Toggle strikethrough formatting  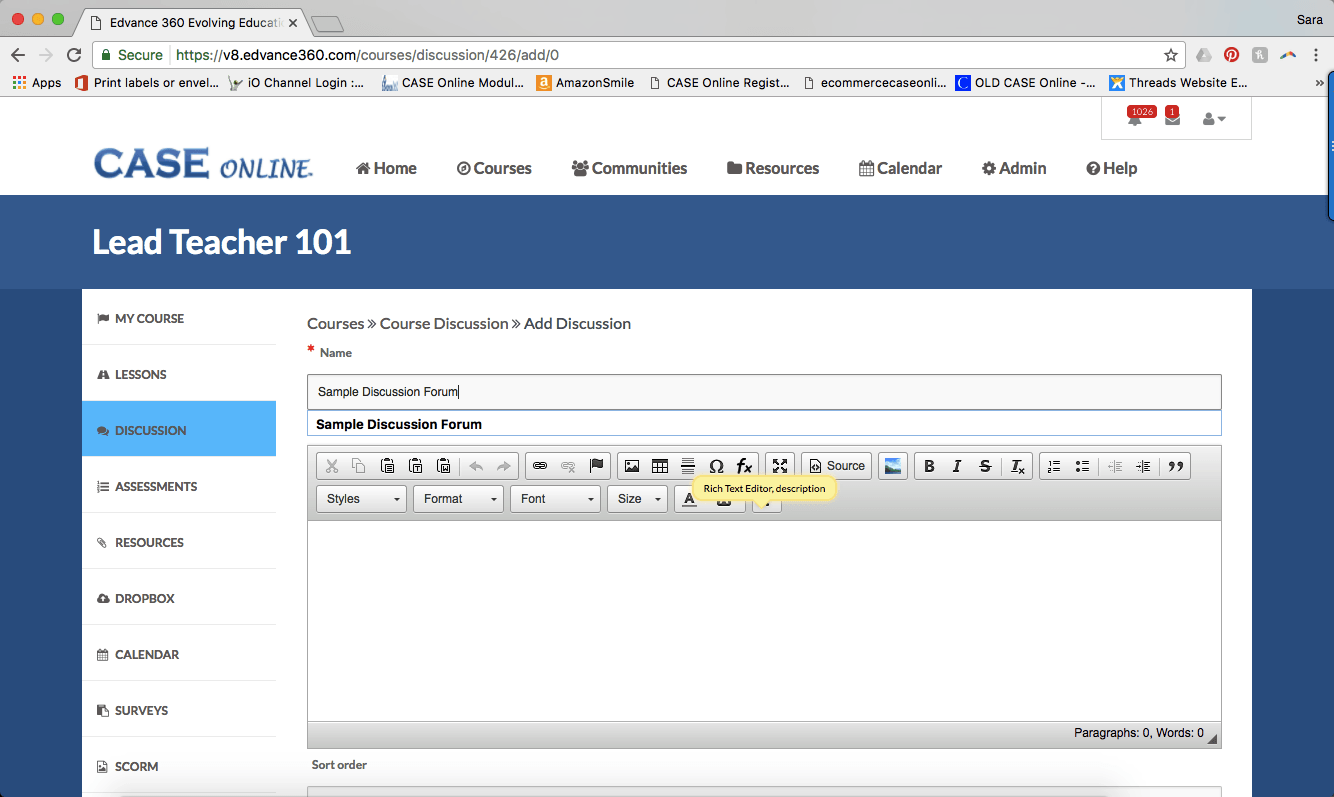pyautogui.click(x=985, y=466)
